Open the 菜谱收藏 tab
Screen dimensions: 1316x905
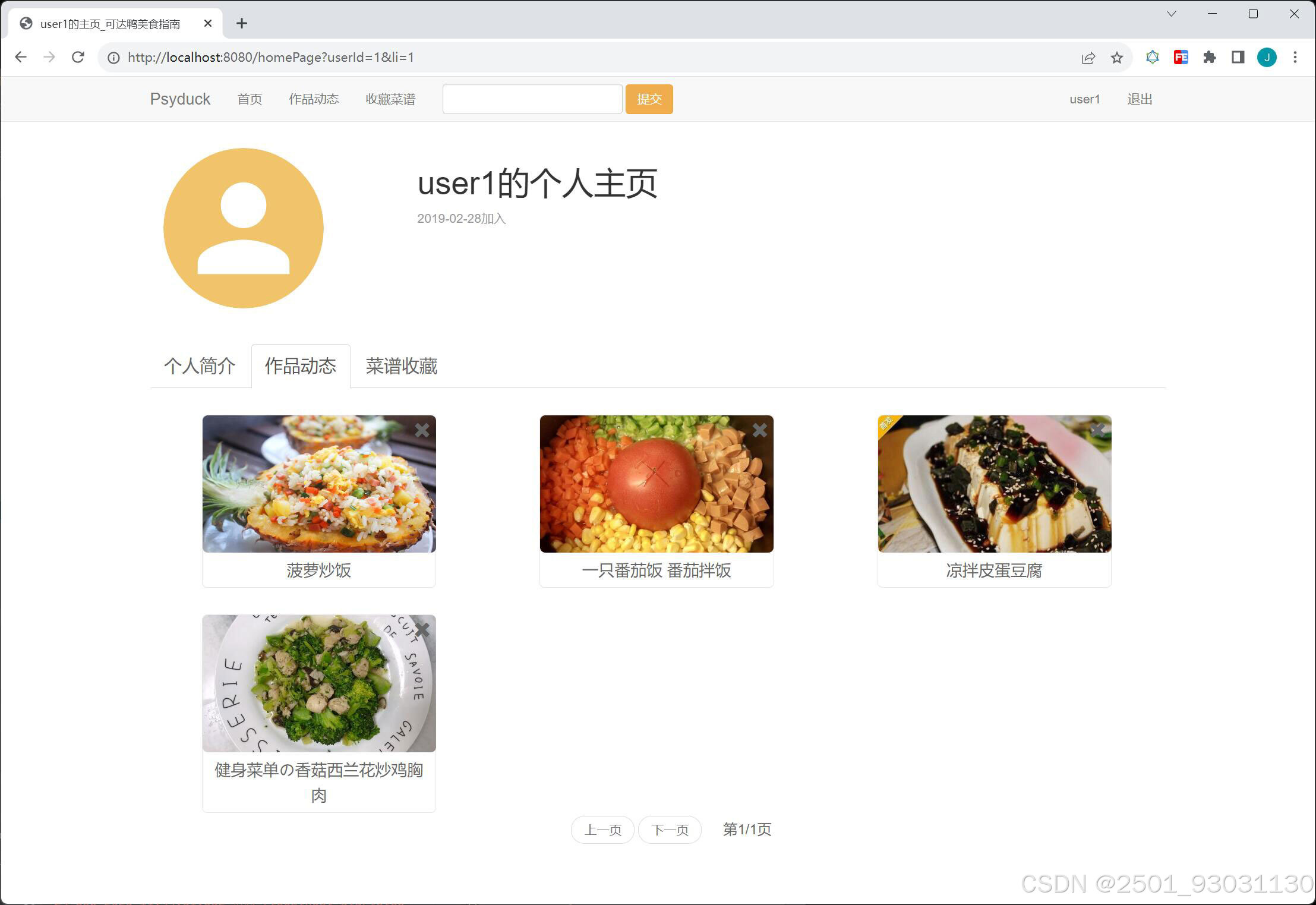(x=400, y=367)
